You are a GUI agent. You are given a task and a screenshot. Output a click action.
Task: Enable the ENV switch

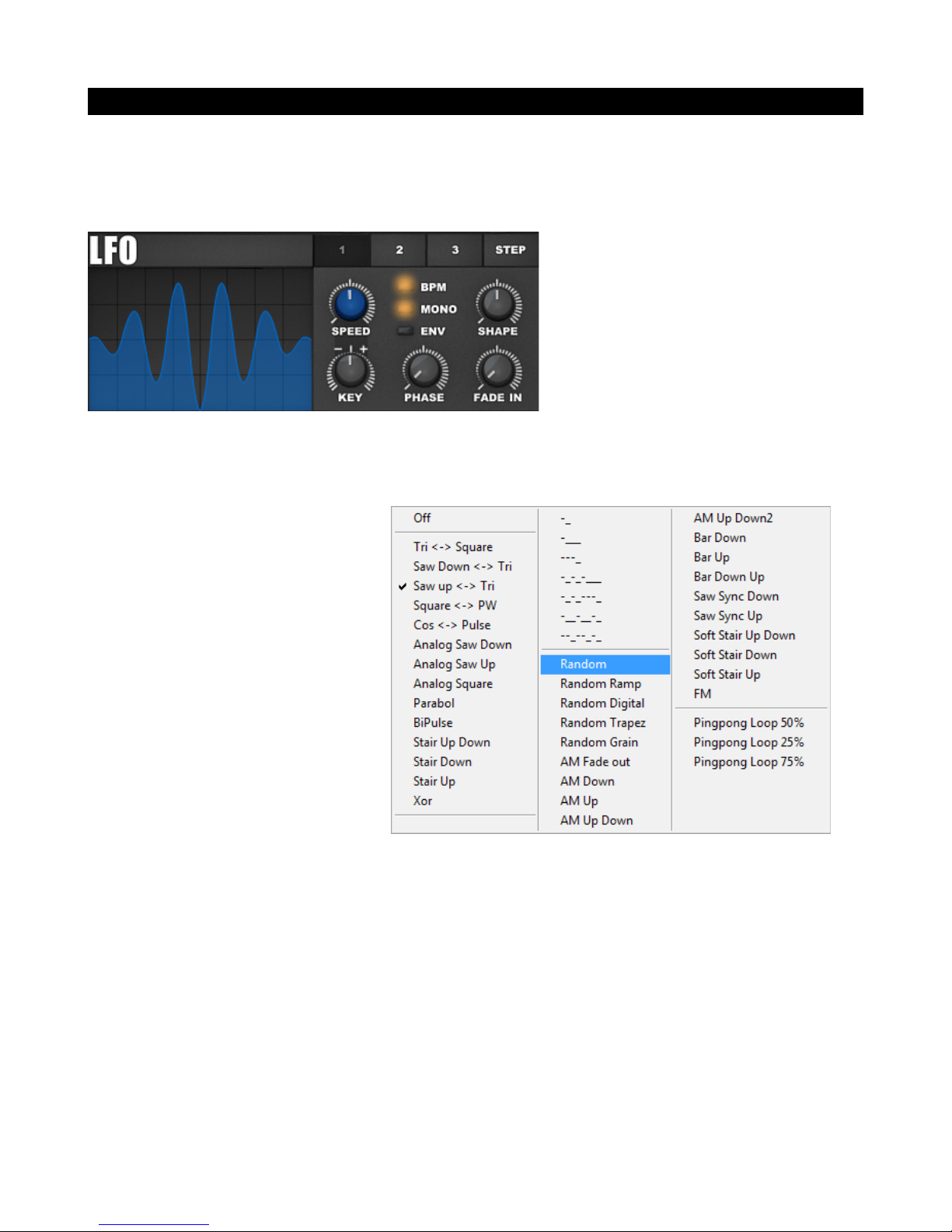405,331
